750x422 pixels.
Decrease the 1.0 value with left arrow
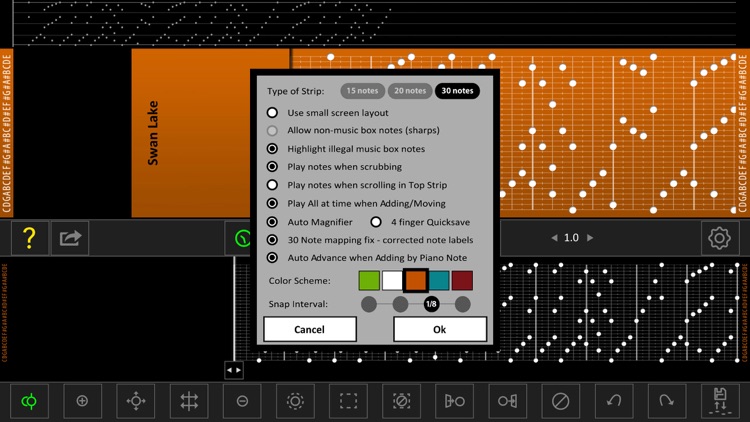pyautogui.click(x=554, y=238)
